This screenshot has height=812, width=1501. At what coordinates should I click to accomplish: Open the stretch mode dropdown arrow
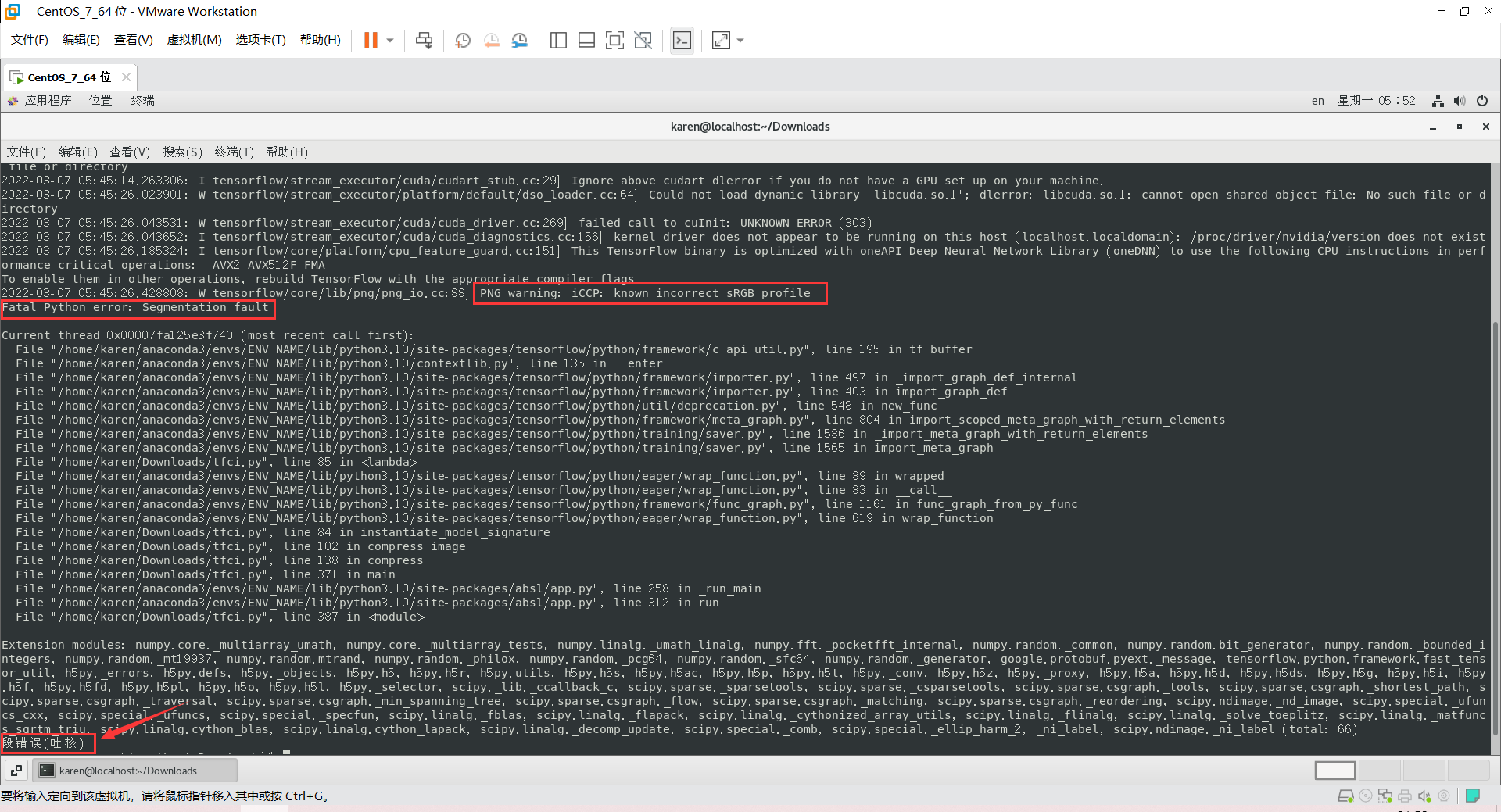click(740, 40)
